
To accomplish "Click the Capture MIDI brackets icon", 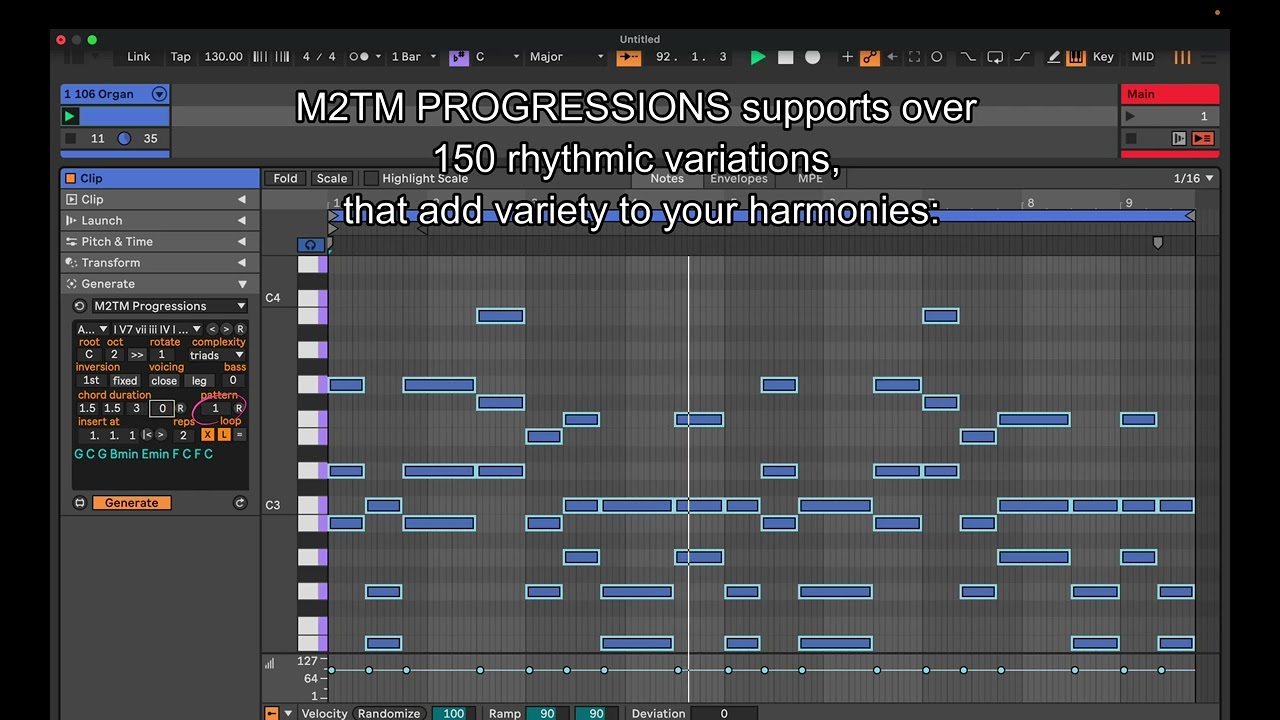I will point(914,57).
